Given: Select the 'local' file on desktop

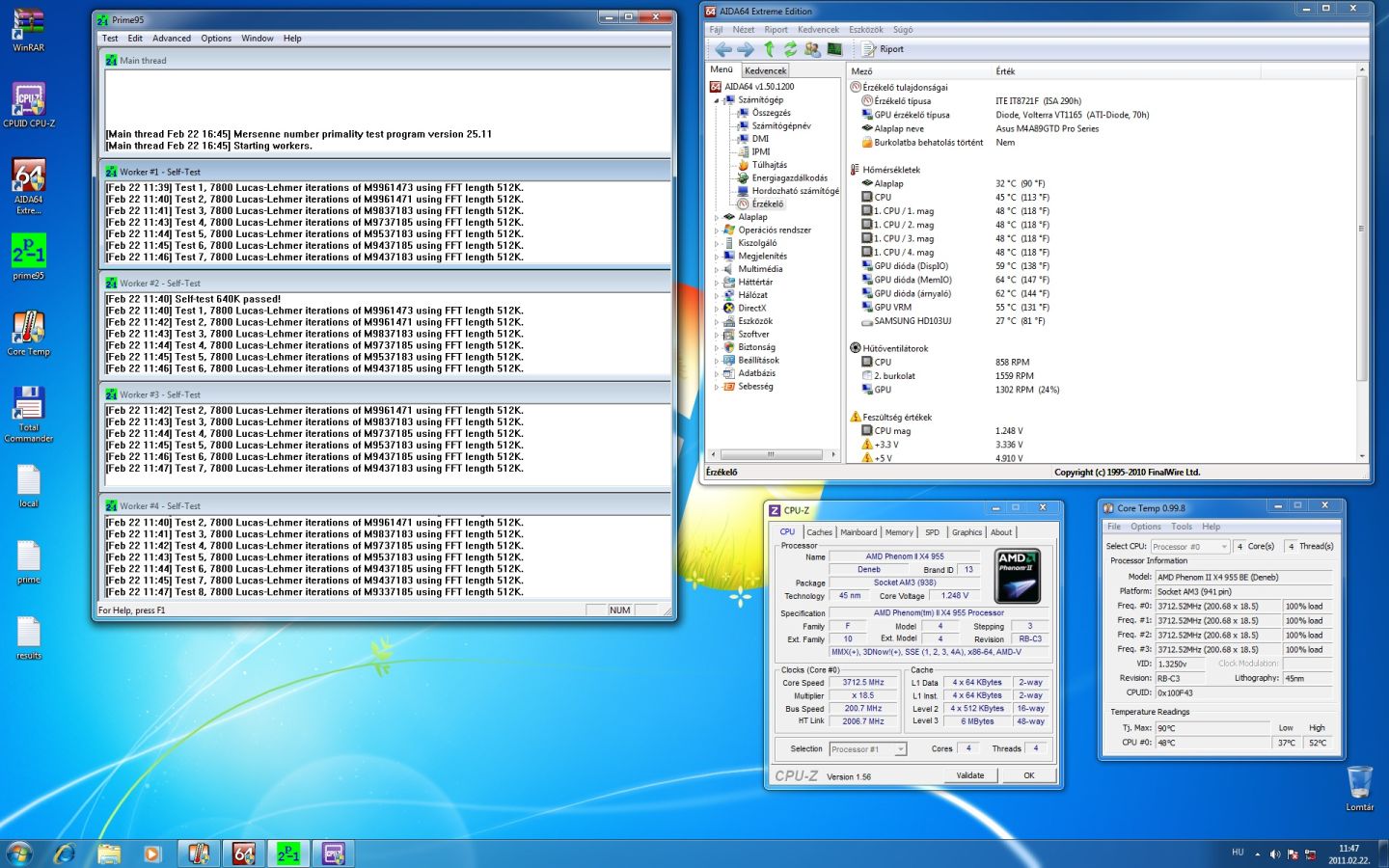Looking at the screenshot, I should coord(28,486).
